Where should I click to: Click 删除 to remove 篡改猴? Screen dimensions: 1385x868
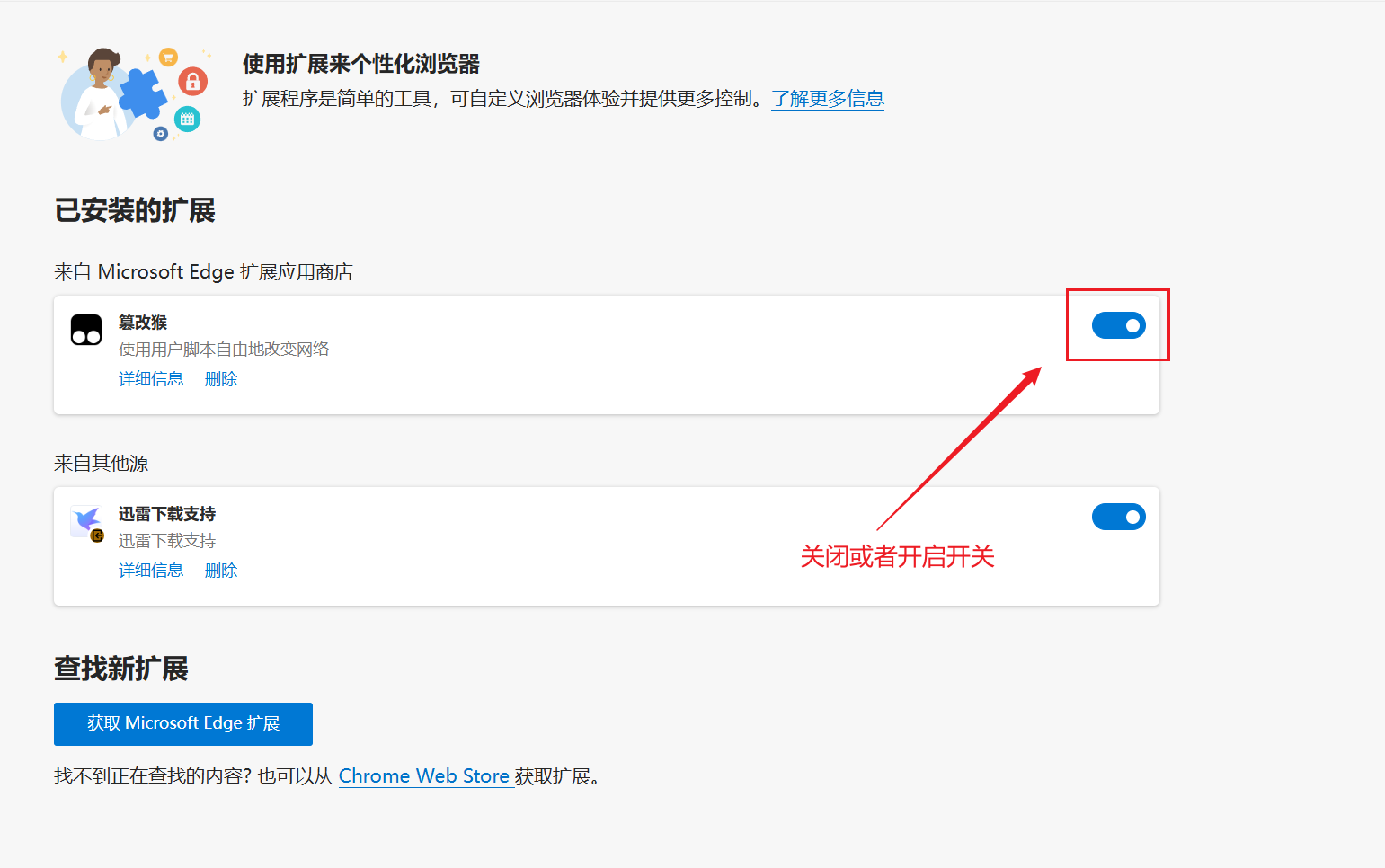coord(221,379)
